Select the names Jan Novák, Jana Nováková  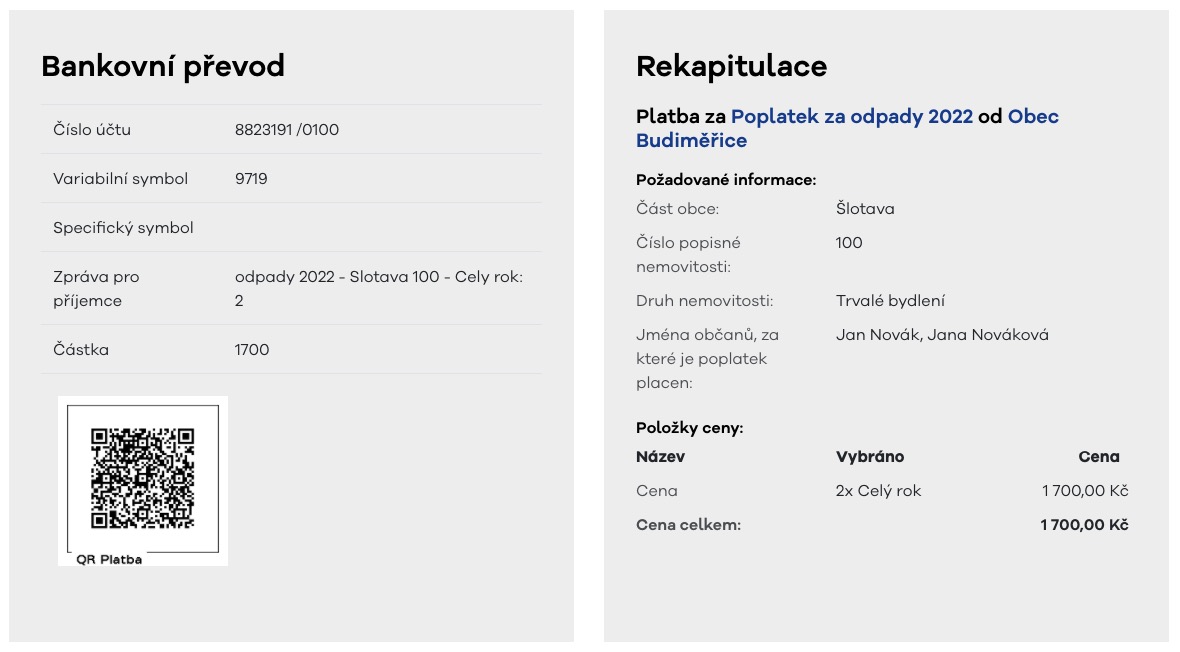tap(942, 335)
